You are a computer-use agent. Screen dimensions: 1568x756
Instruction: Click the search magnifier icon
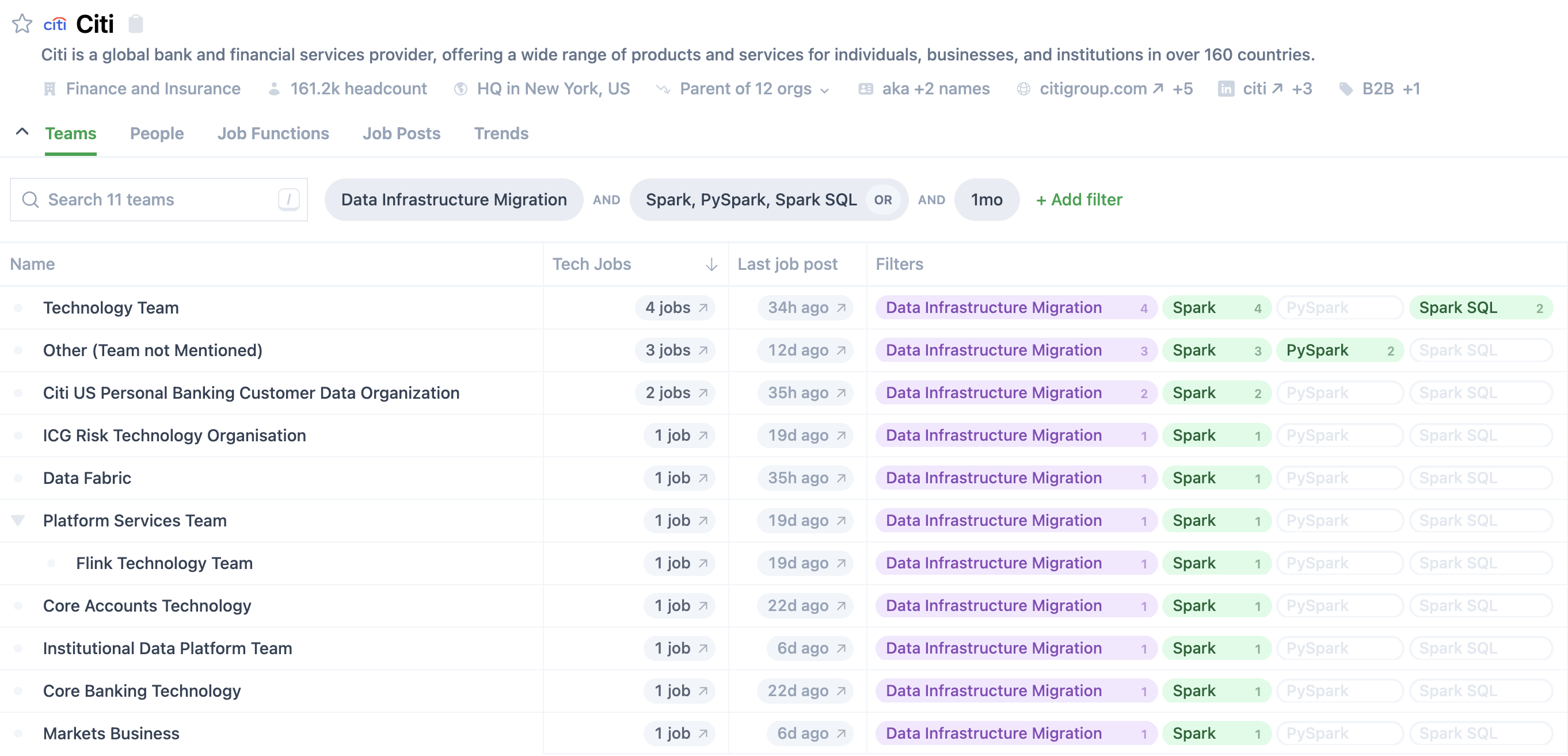point(31,200)
